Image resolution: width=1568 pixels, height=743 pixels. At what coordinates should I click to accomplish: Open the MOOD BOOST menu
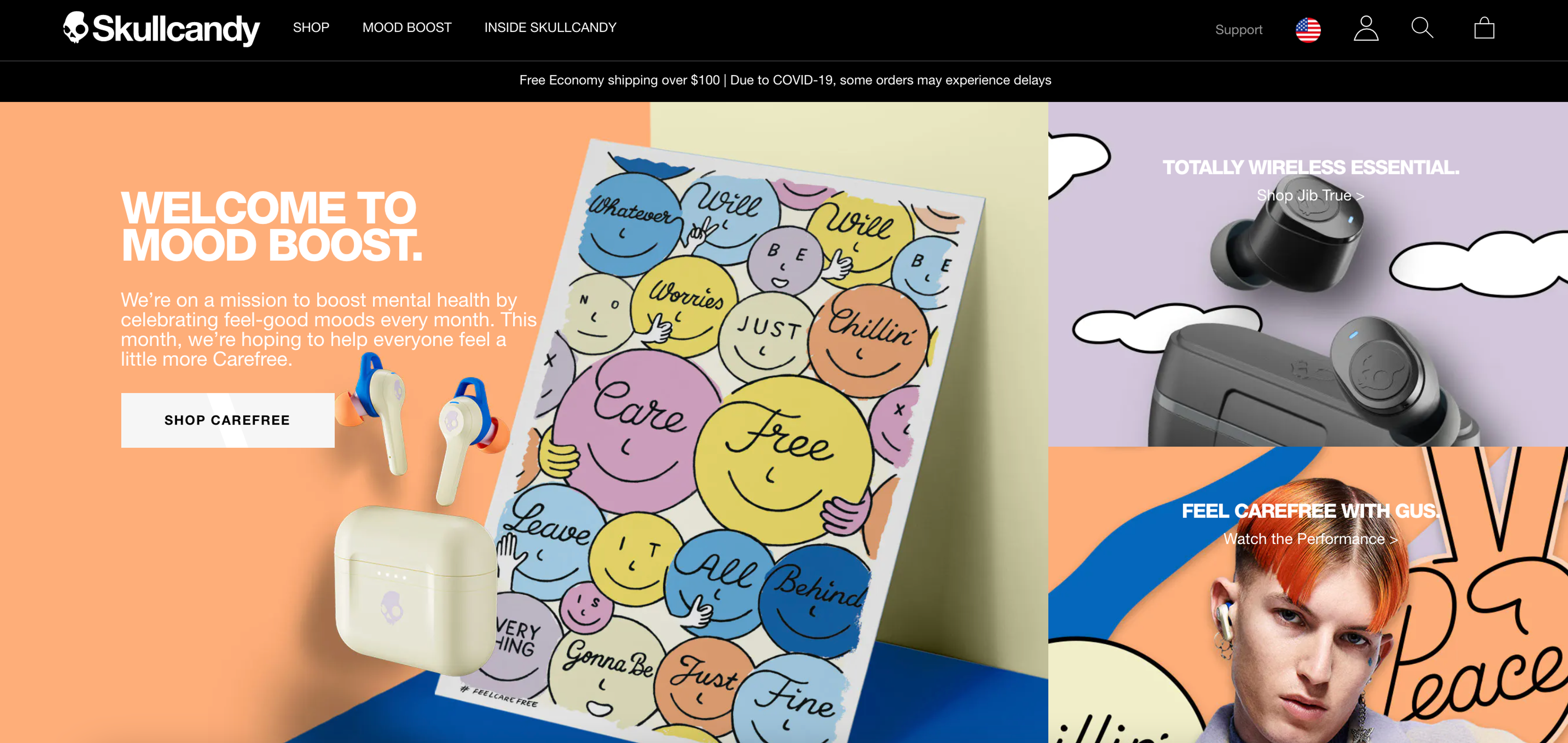tap(407, 27)
